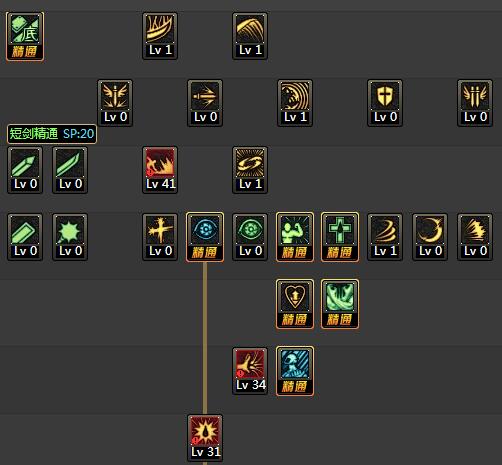Screen dimensions: 502x465
Task: Select the golden tornado skill Lv 1
Action: [385, 237]
